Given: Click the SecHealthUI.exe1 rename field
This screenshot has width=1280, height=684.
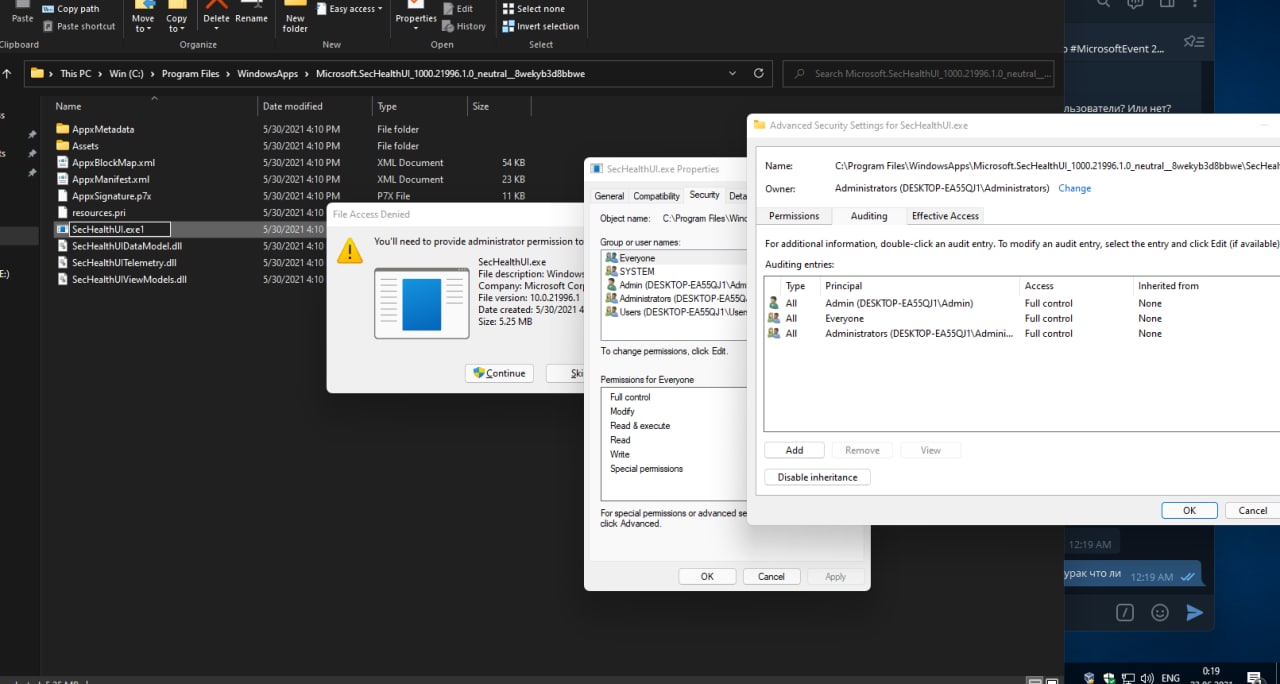Looking at the screenshot, I should [x=120, y=229].
